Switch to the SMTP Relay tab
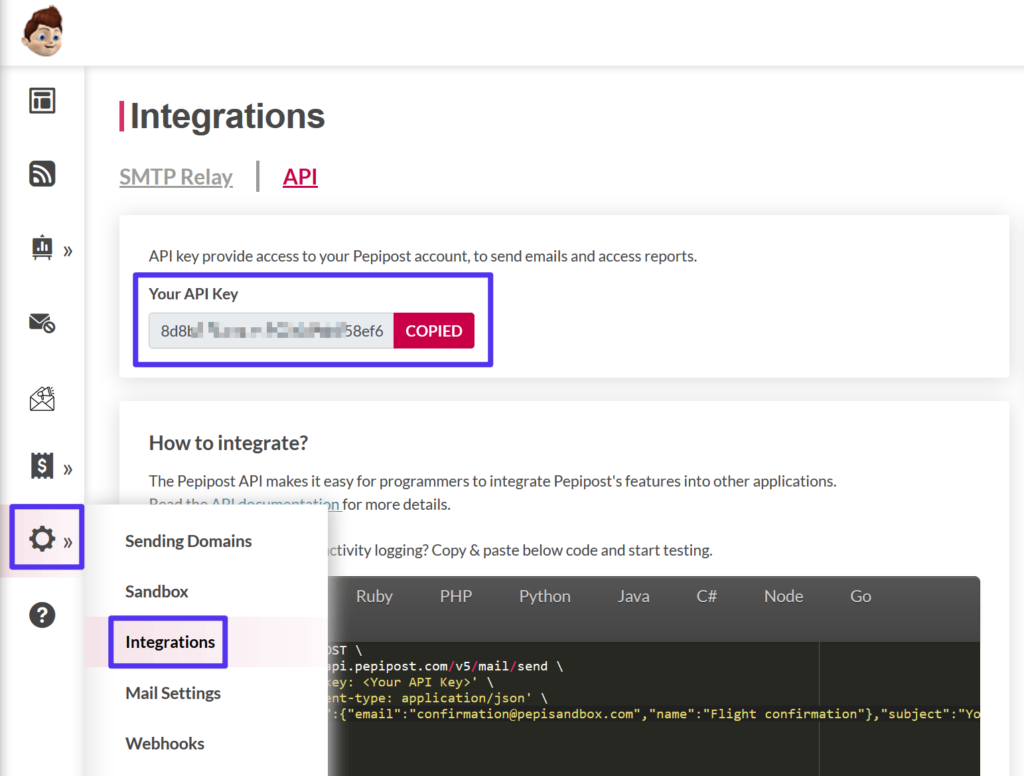The image size is (1024, 776). (176, 176)
